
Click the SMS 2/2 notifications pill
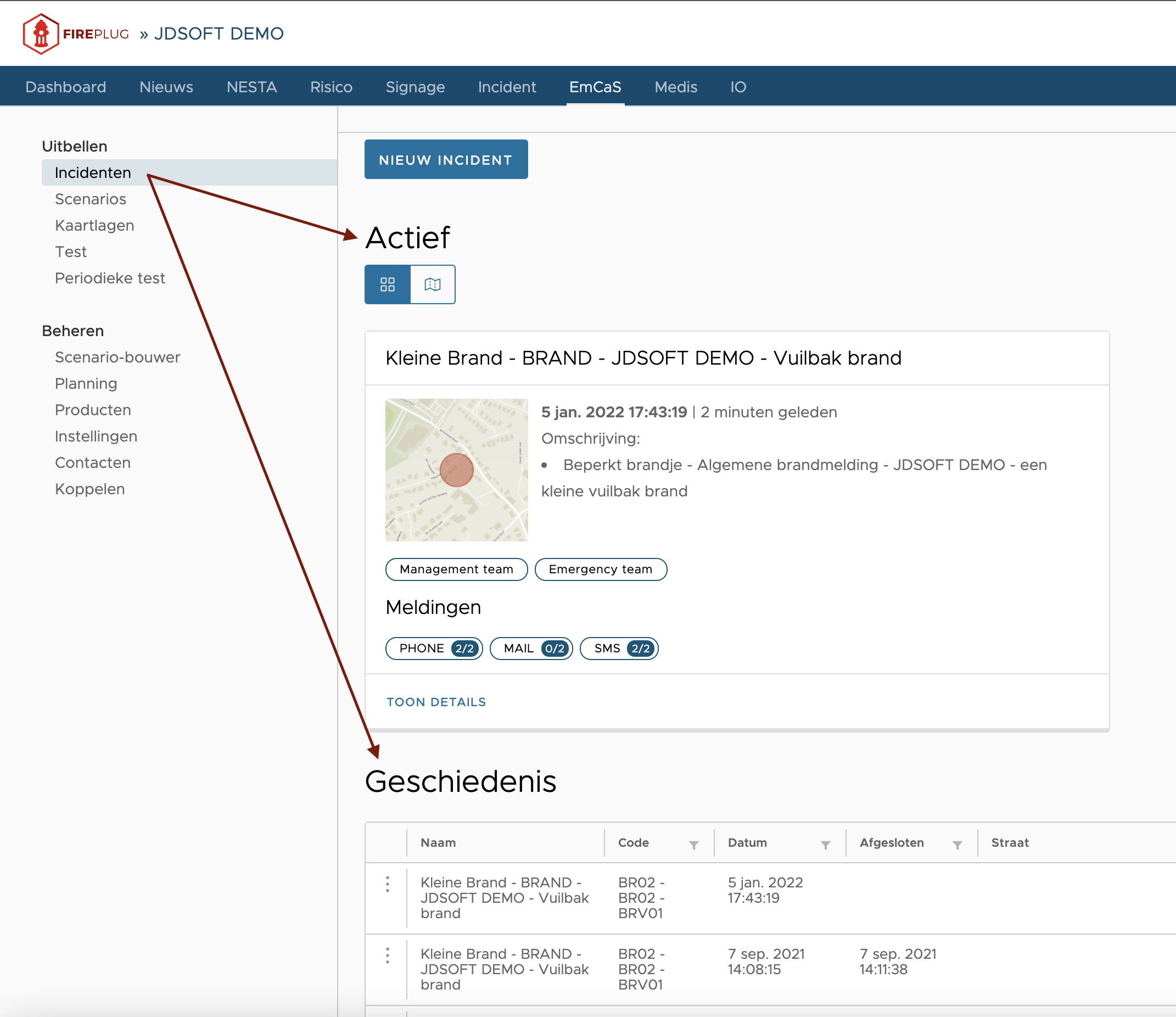[619, 649]
